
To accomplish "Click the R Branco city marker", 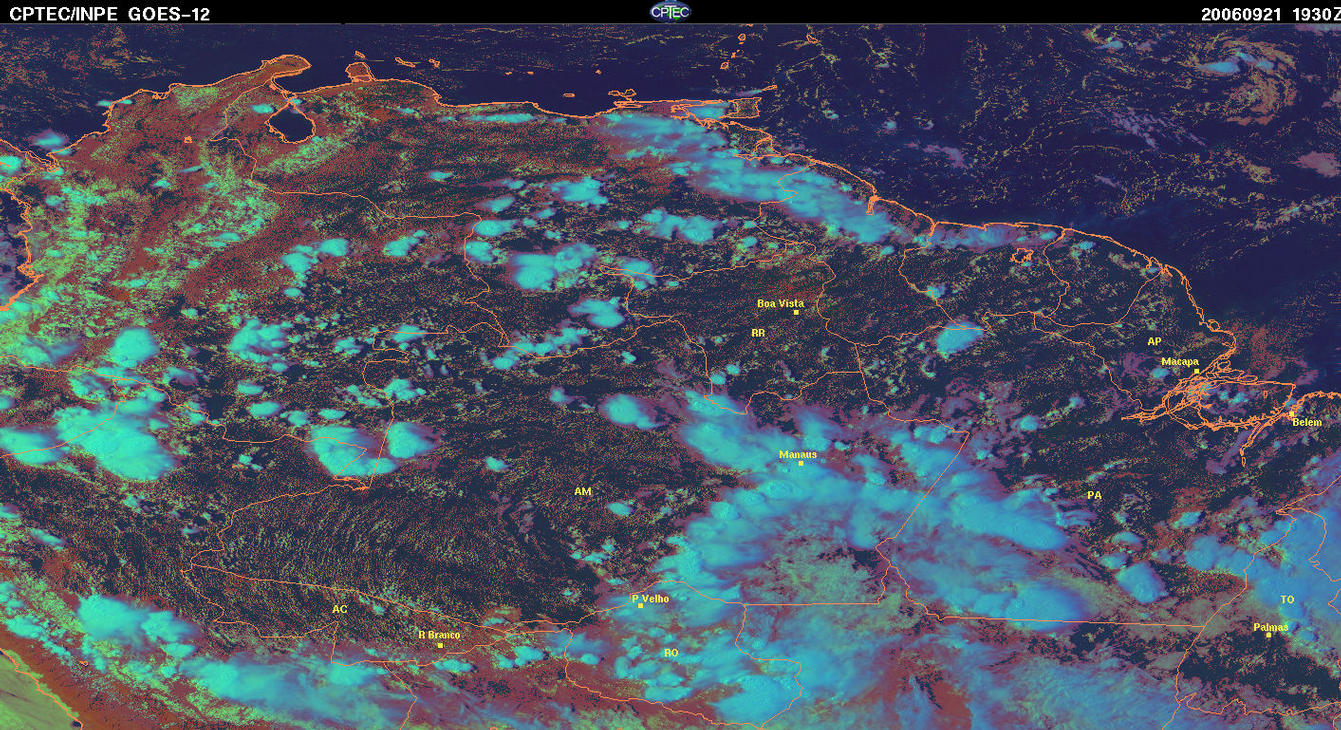I will point(440,645).
